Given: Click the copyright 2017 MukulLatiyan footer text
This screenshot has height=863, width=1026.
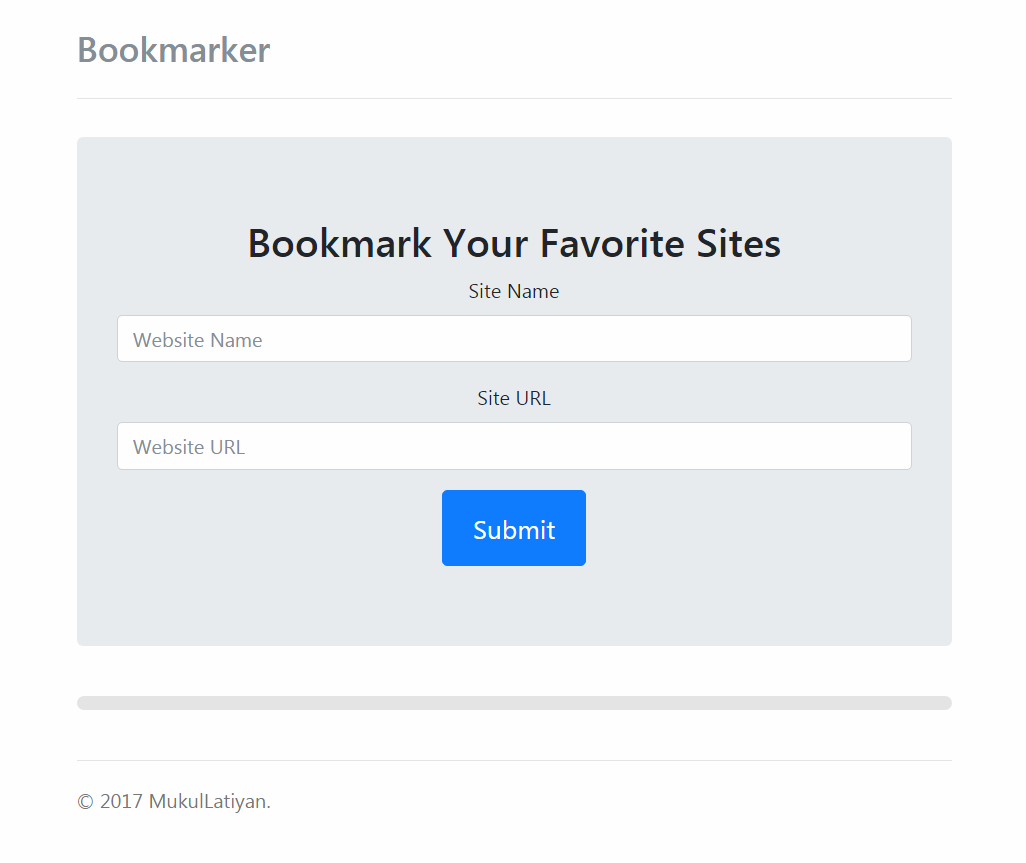Looking at the screenshot, I should (173, 801).
